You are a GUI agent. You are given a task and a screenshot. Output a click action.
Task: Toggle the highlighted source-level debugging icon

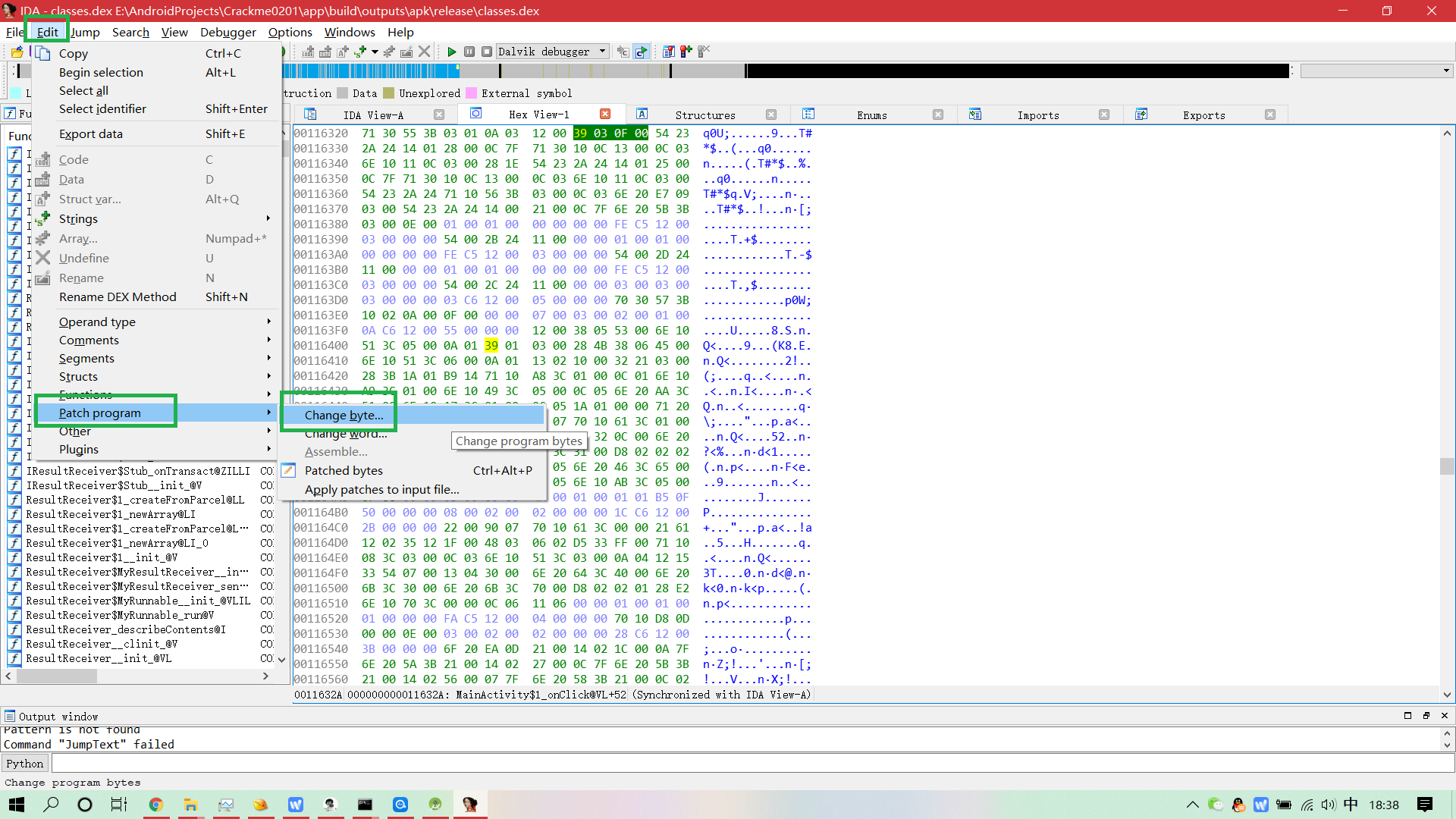(642, 52)
